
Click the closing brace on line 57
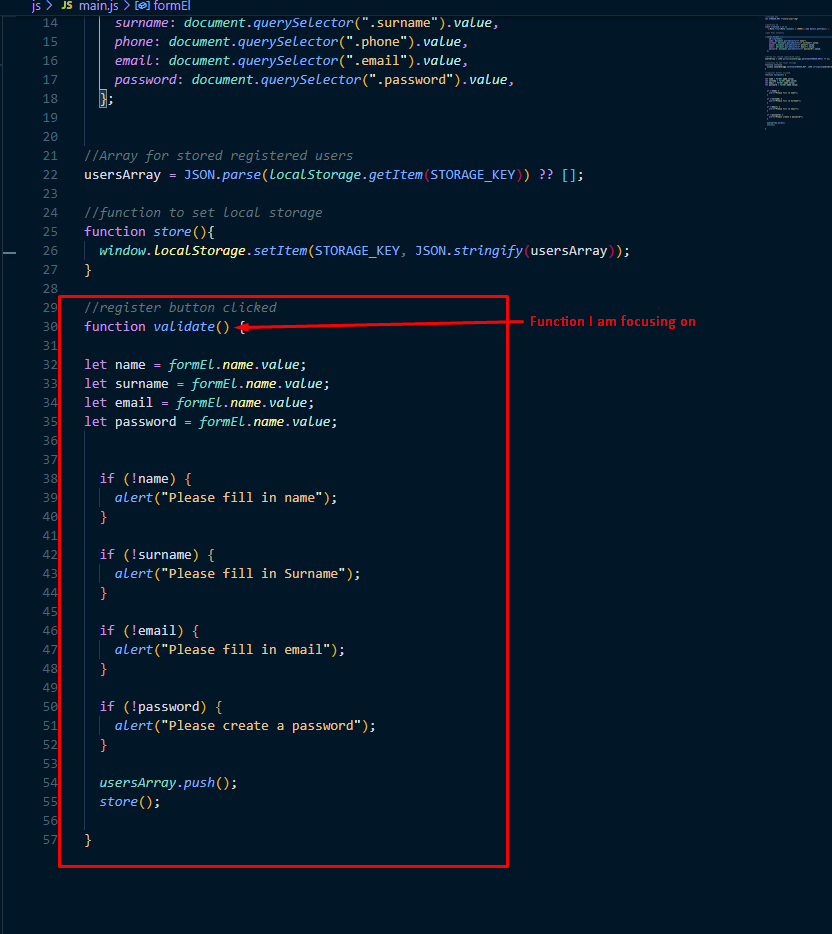[x=88, y=840]
